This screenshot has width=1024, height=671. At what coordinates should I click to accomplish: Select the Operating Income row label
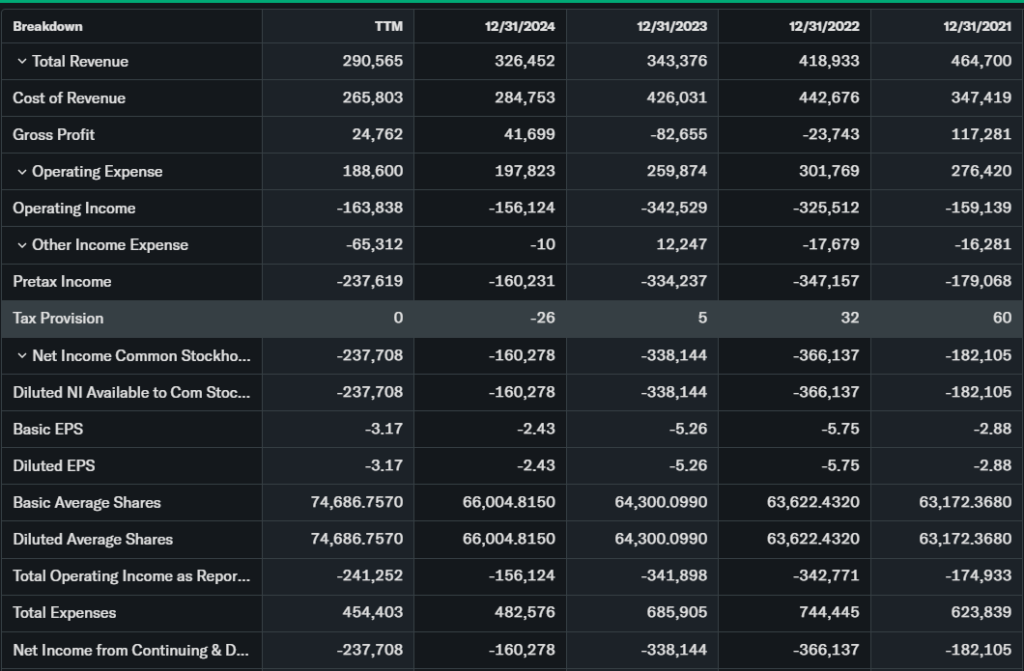74,208
